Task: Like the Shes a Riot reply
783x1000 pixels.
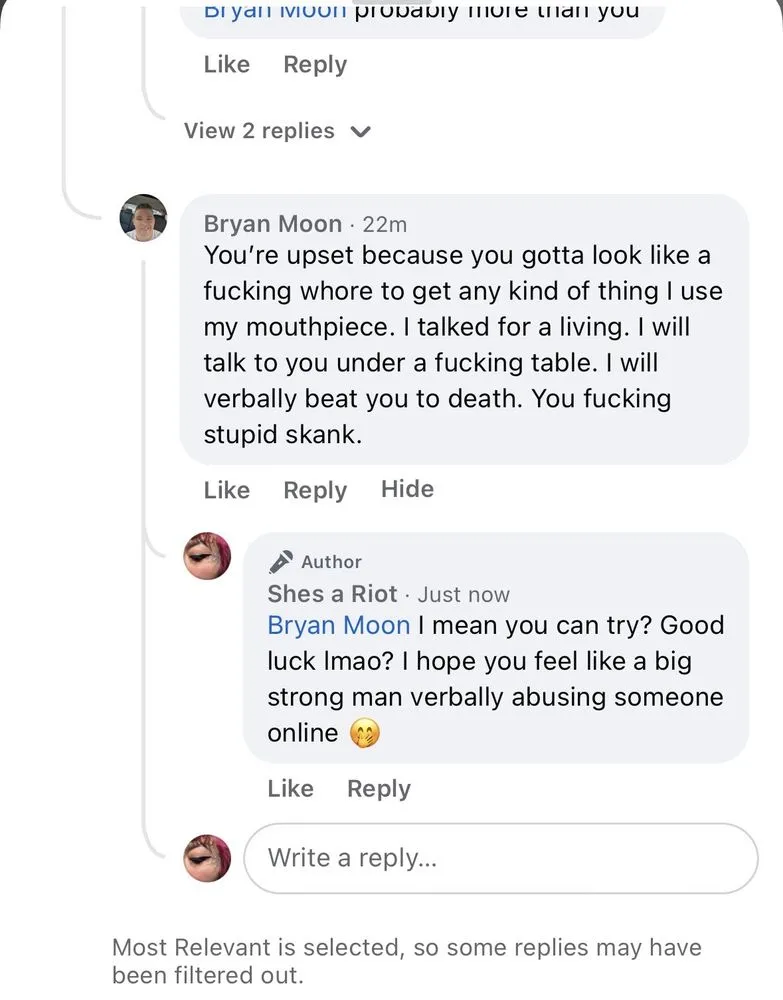Action: pos(290,789)
